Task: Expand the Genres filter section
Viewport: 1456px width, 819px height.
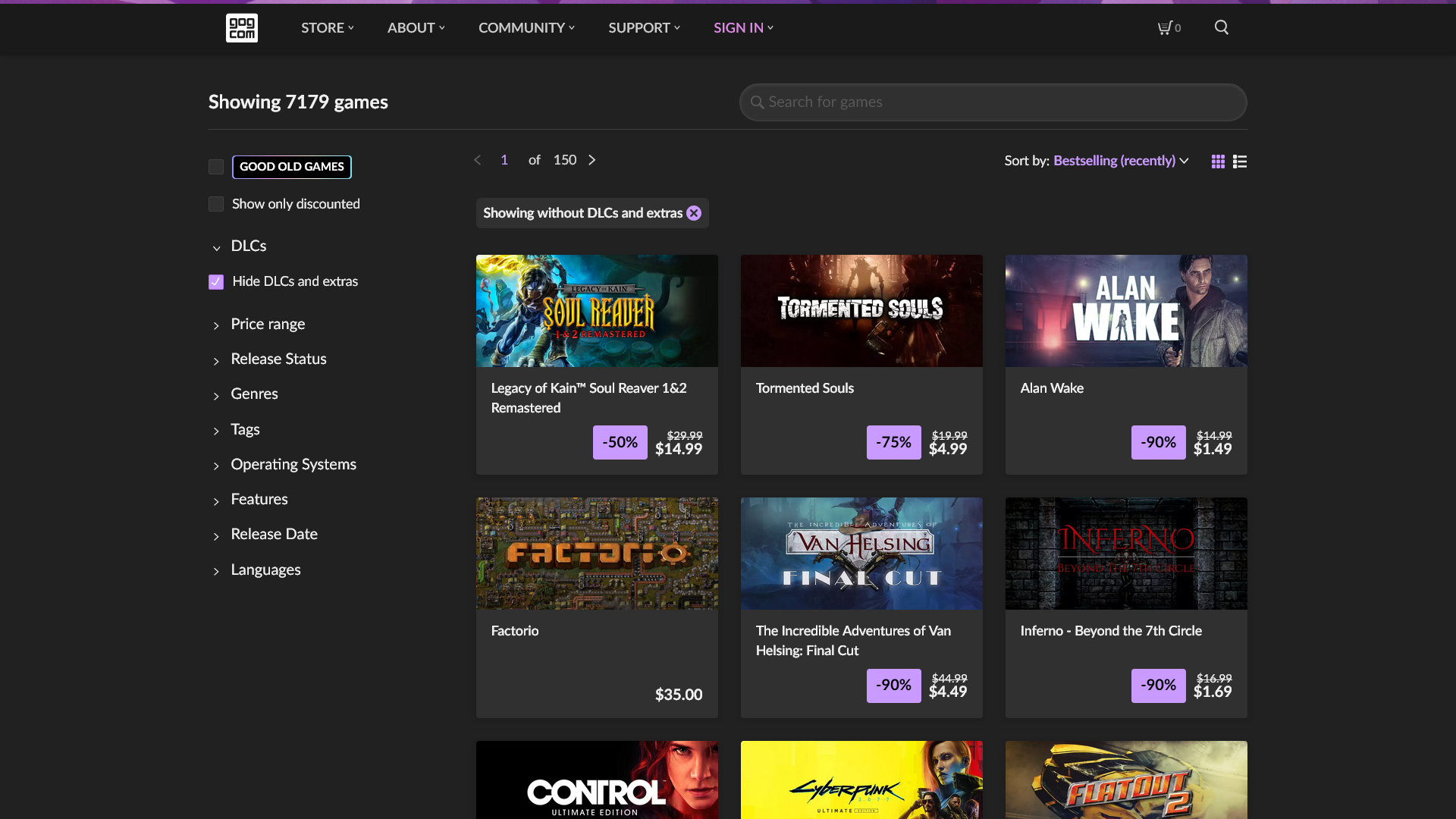Action: [254, 394]
